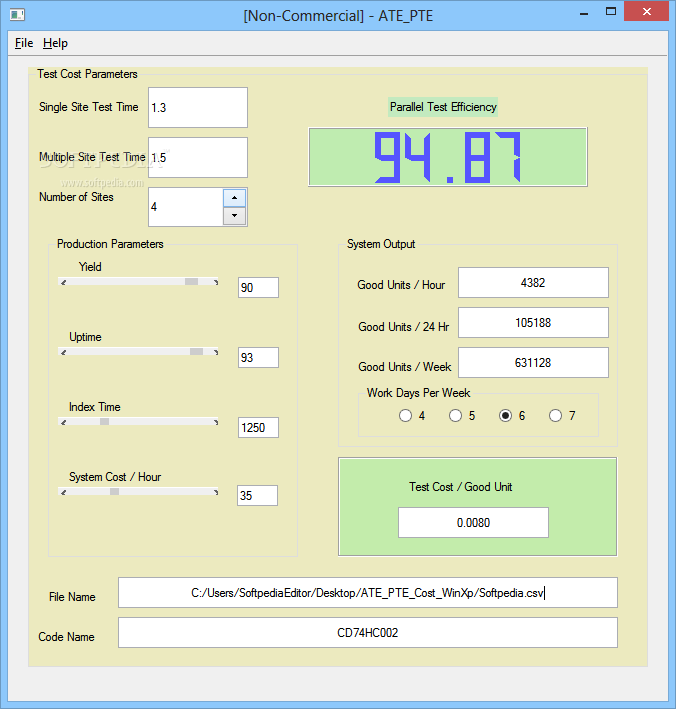Image resolution: width=676 pixels, height=709 pixels.
Task: Click the Parallel Test Efficiency 94.87 display
Action: click(x=448, y=157)
